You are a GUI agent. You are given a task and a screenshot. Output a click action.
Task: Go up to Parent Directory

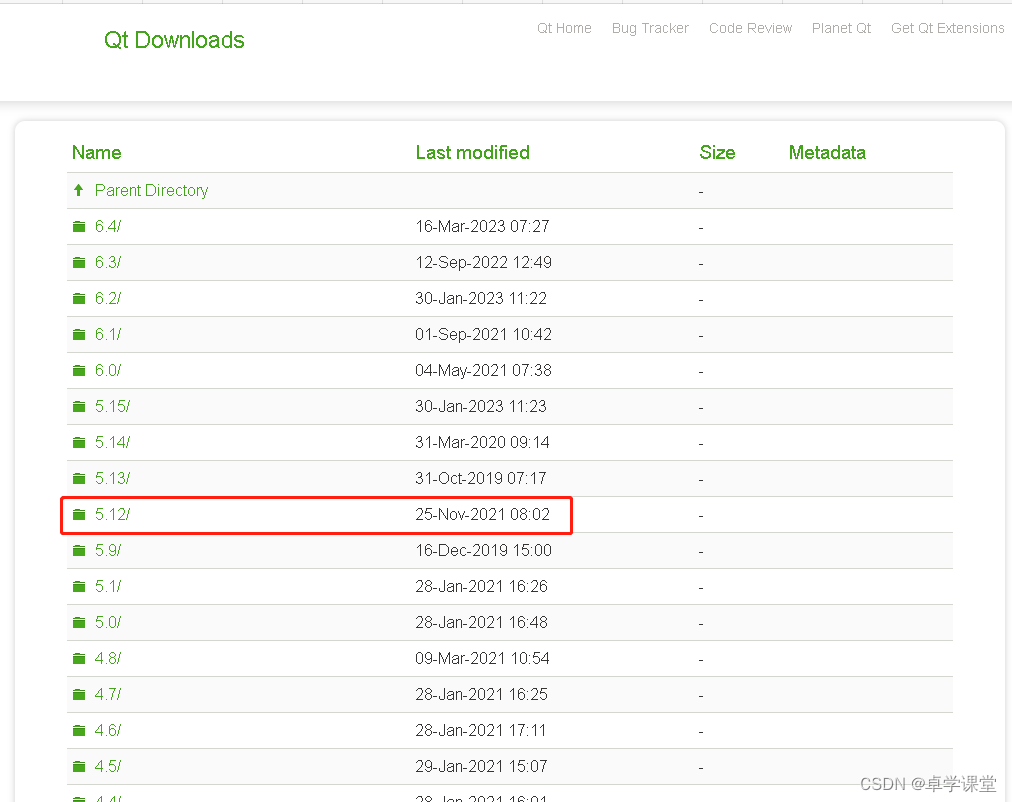point(152,190)
